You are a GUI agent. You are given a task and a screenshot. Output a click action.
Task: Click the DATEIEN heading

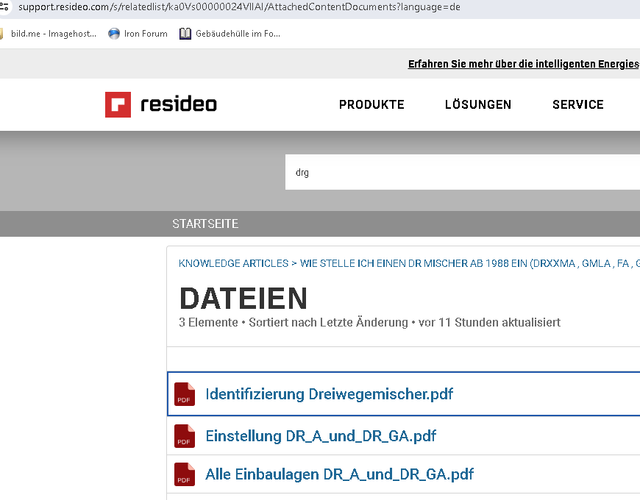pyautogui.click(x=243, y=298)
